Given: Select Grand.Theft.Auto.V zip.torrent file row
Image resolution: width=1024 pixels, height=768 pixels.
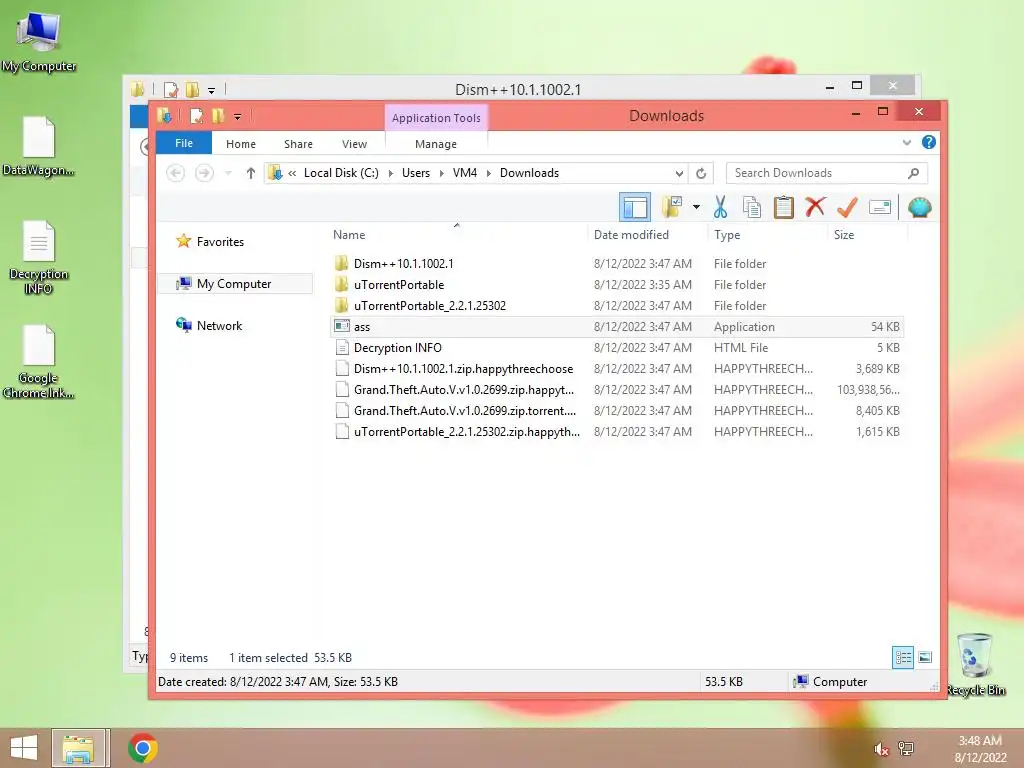Looking at the screenshot, I should (617, 410).
